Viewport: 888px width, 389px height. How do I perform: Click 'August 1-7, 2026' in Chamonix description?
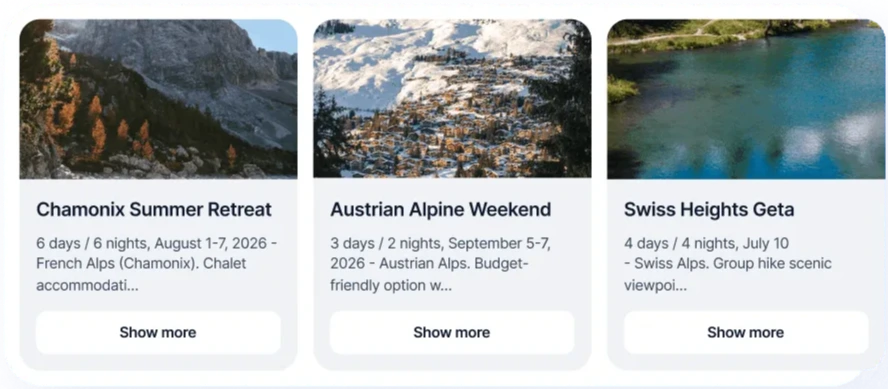(210, 243)
